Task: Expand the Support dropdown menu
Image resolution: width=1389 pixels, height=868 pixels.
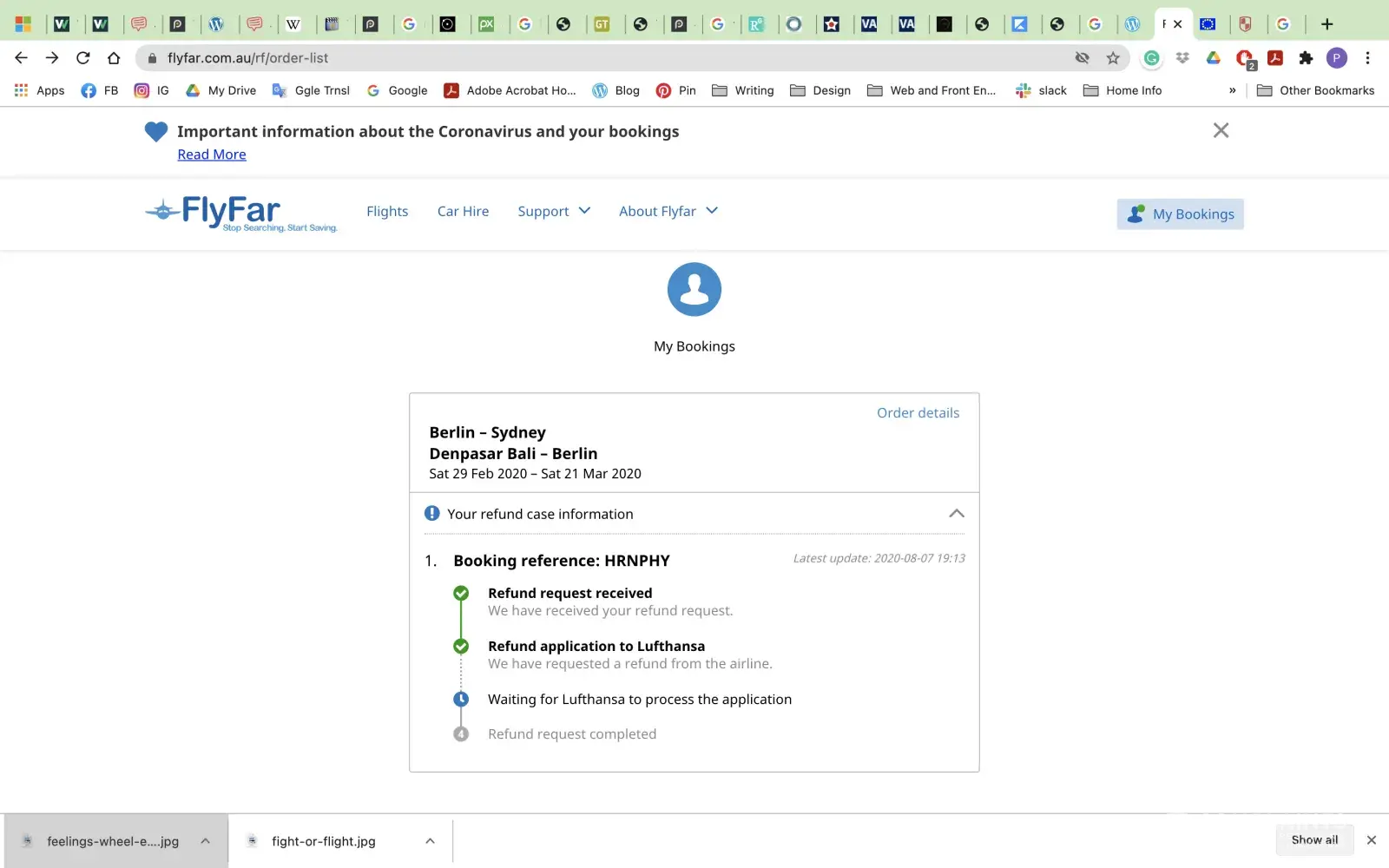Action: (554, 211)
